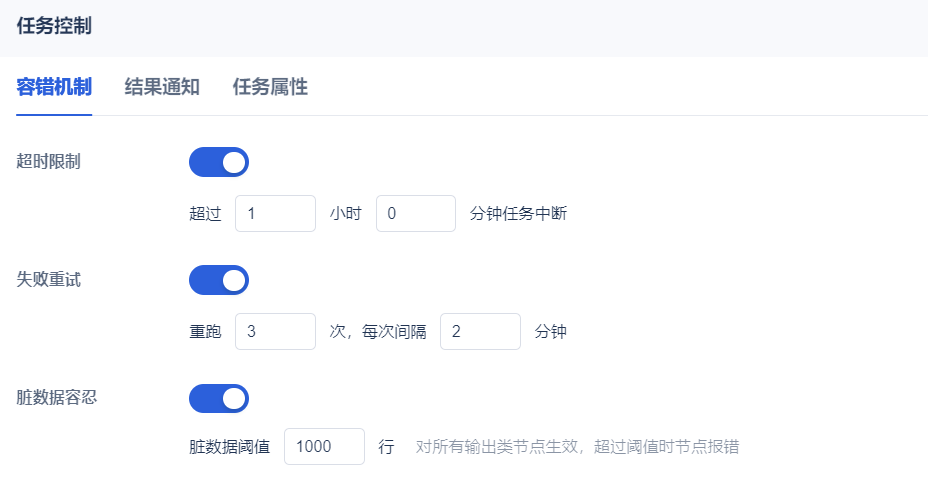Image resolution: width=928 pixels, height=480 pixels.
Task: Select the 每次间隔 minutes input field
Action: 480,332
